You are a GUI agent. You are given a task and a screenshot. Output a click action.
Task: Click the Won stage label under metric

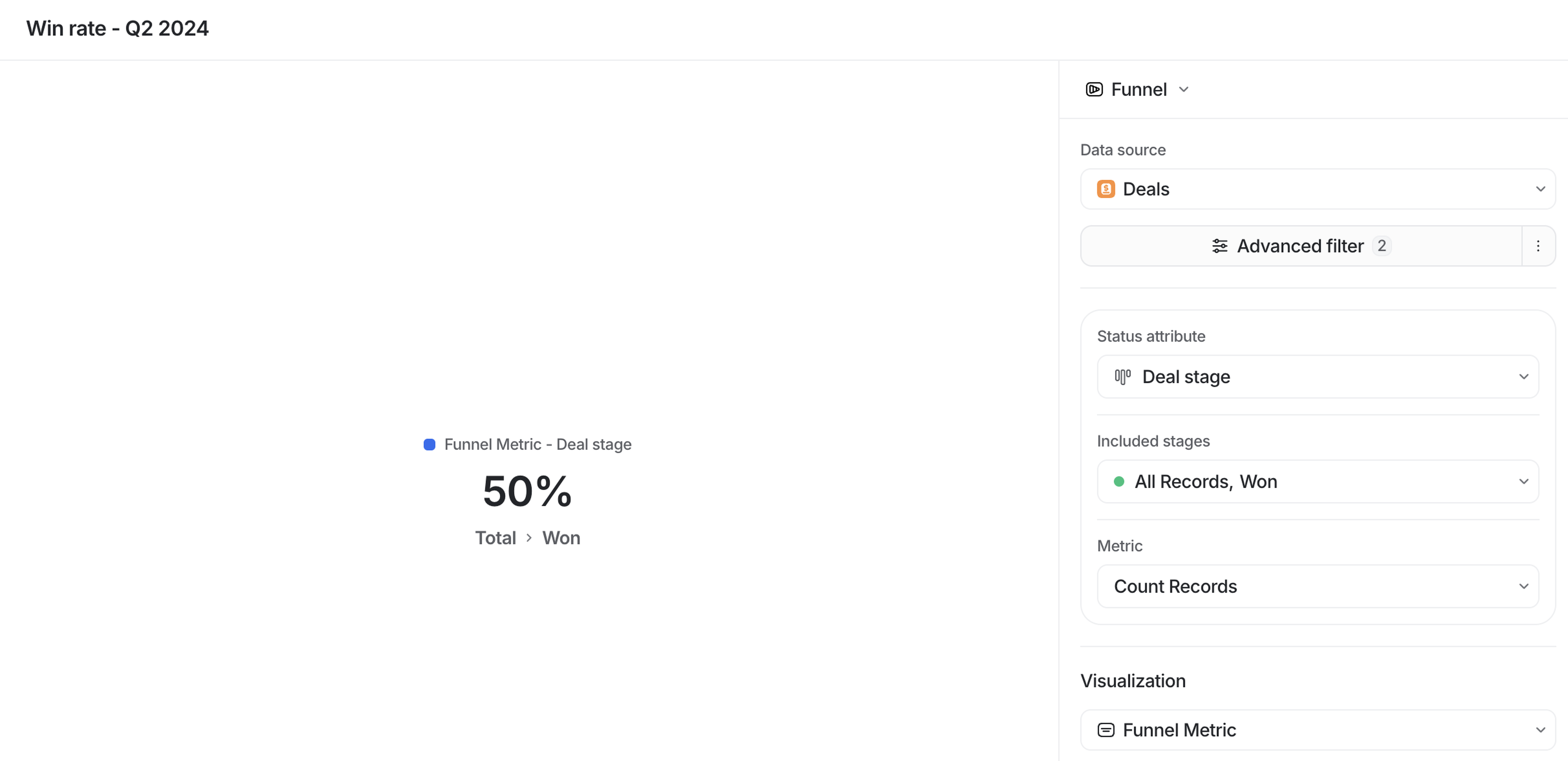(561, 538)
